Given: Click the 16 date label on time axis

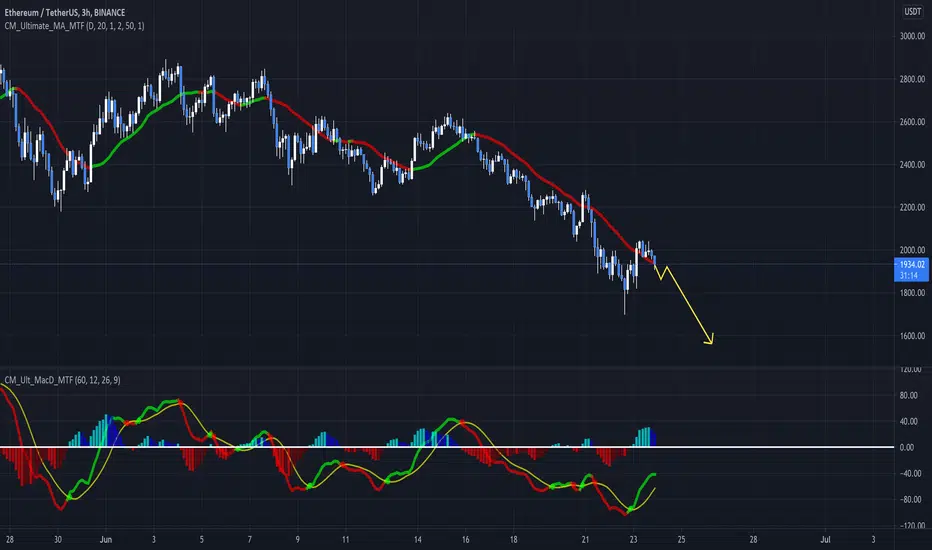Looking at the screenshot, I should [x=465, y=540].
